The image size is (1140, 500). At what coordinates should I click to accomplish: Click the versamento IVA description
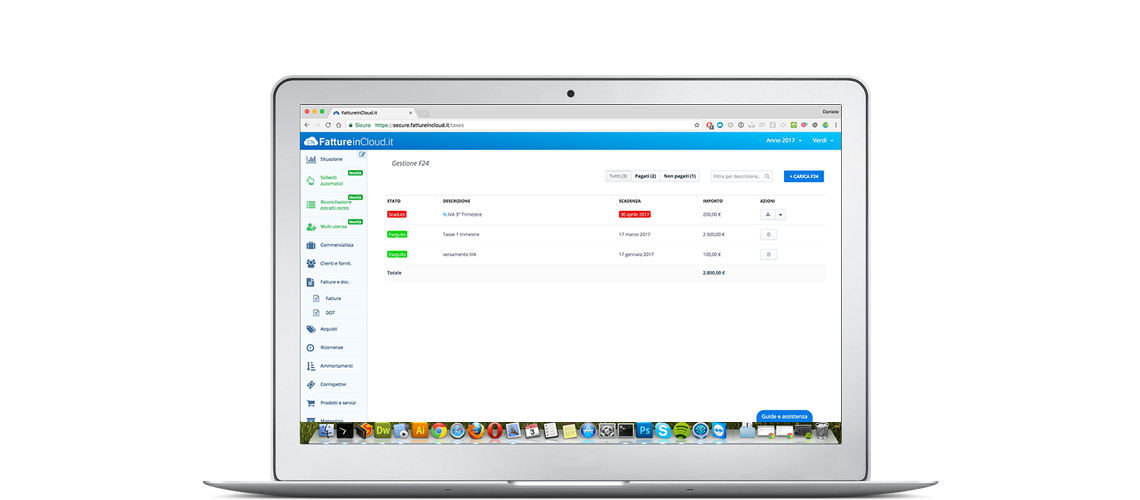(x=459, y=254)
